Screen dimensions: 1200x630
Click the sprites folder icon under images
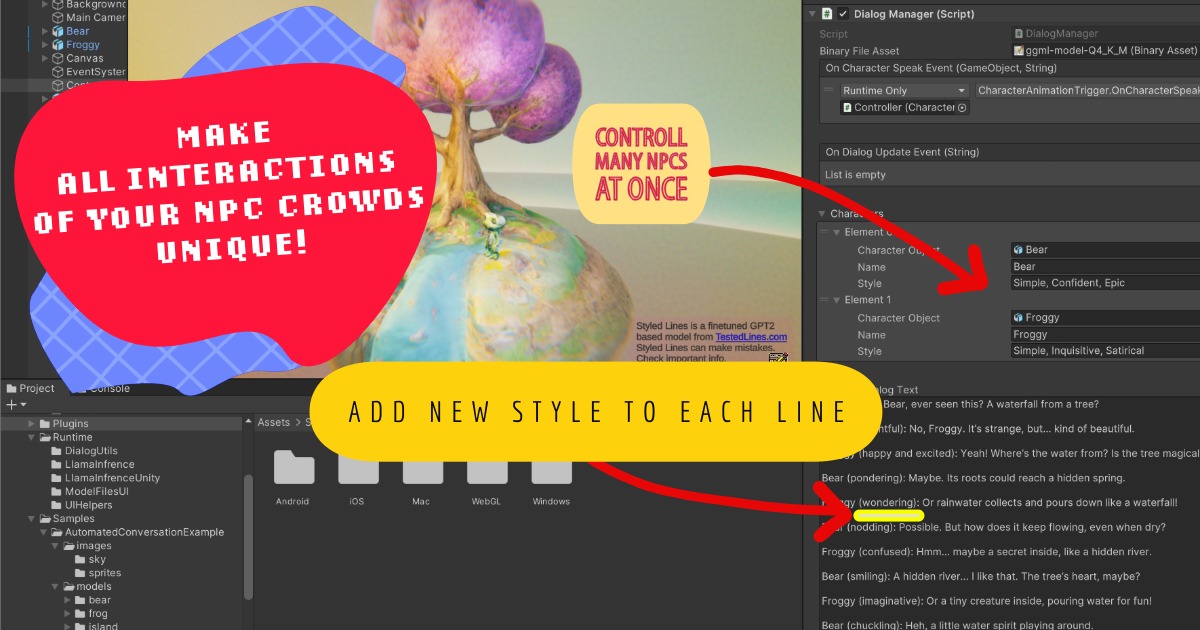(81, 573)
